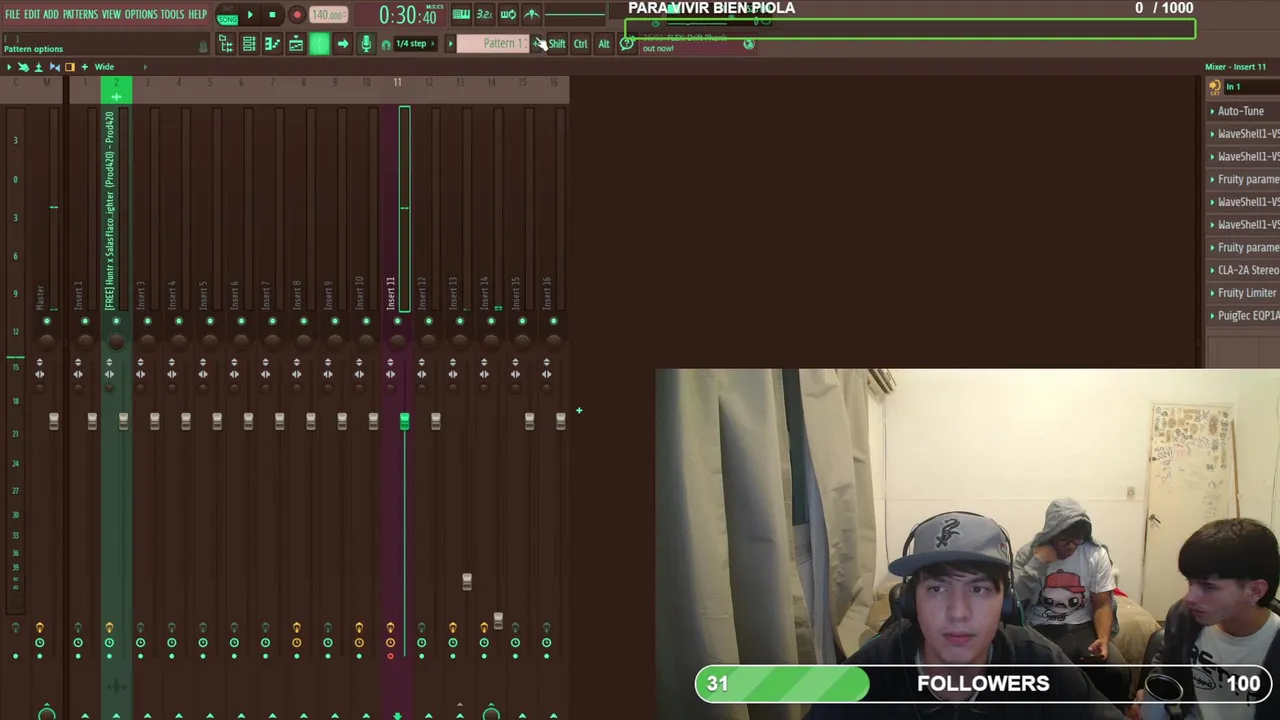Screen dimensions: 1280x720
Task: Click the yellow square mixer toolbar icon
Action: (x=69, y=67)
